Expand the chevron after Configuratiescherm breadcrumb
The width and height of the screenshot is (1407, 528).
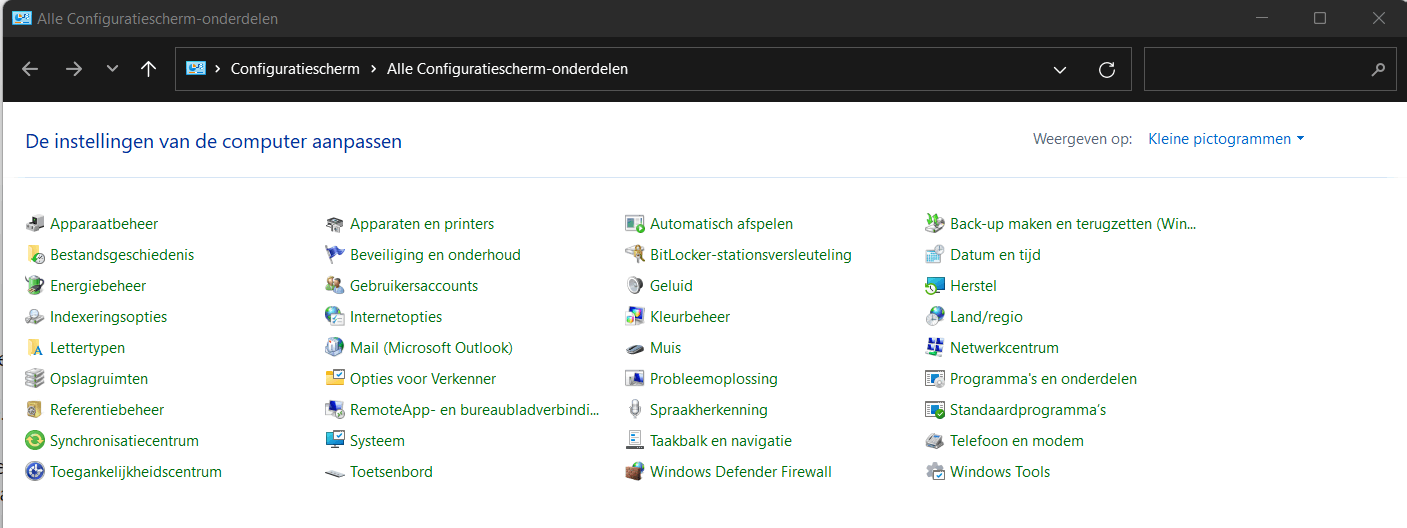(x=373, y=70)
